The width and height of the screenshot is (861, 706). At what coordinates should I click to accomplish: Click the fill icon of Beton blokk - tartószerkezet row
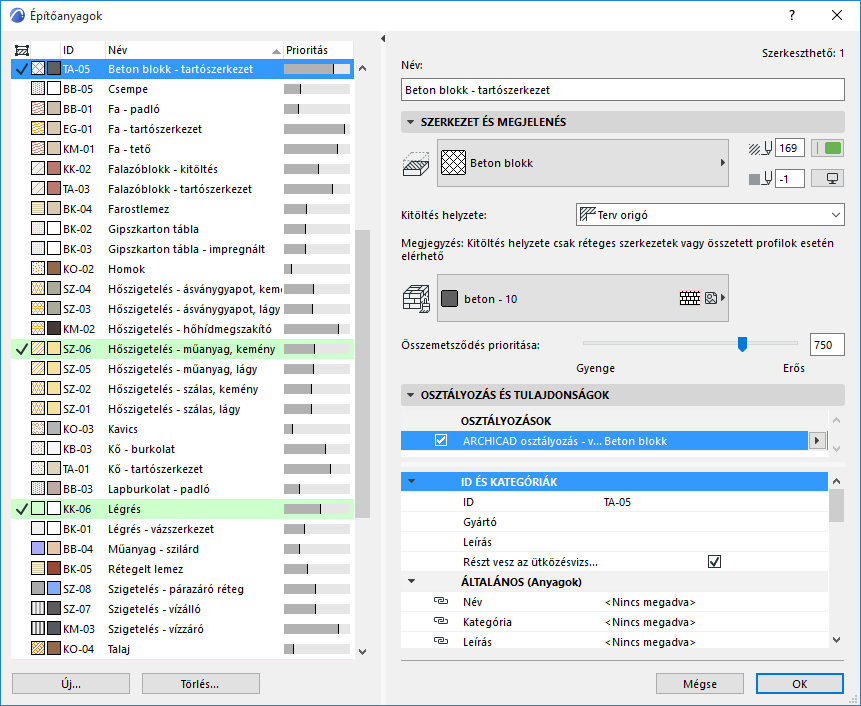tap(38, 69)
